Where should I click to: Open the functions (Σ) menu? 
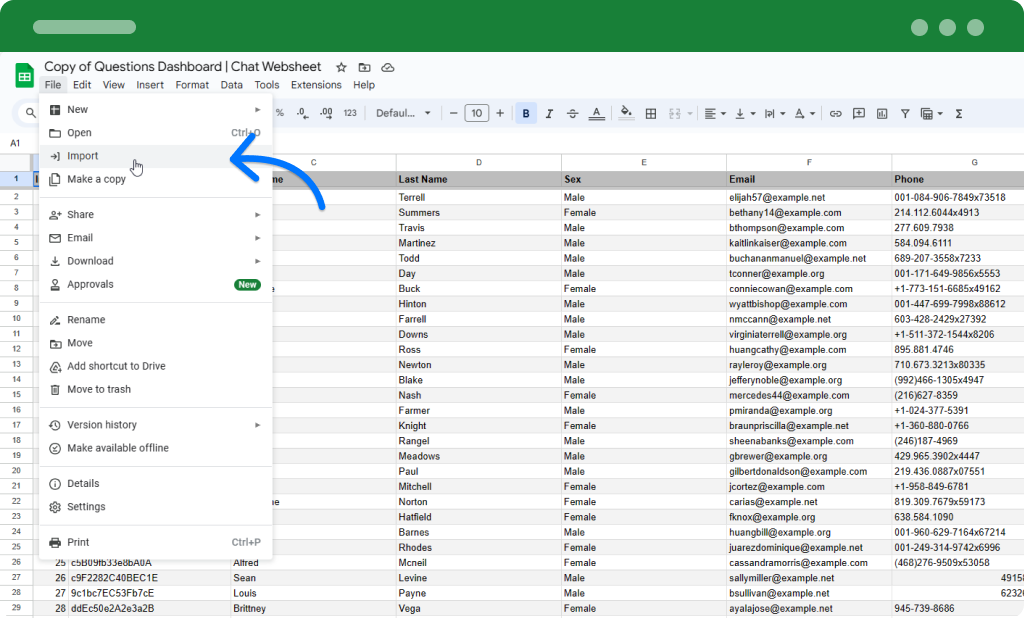(958, 113)
